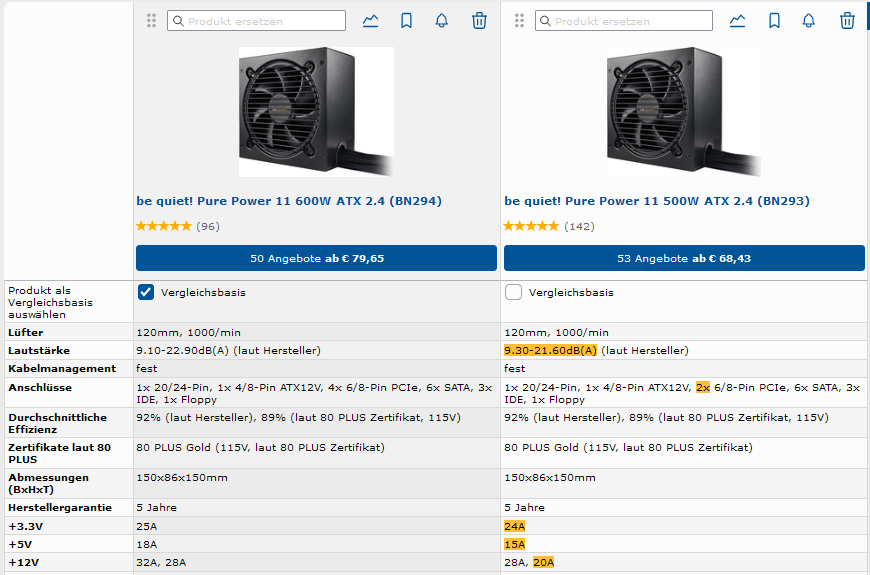The height and width of the screenshot is (575, 870).
Task: Set price alert bell for BN294
Action: coord(442,21)
